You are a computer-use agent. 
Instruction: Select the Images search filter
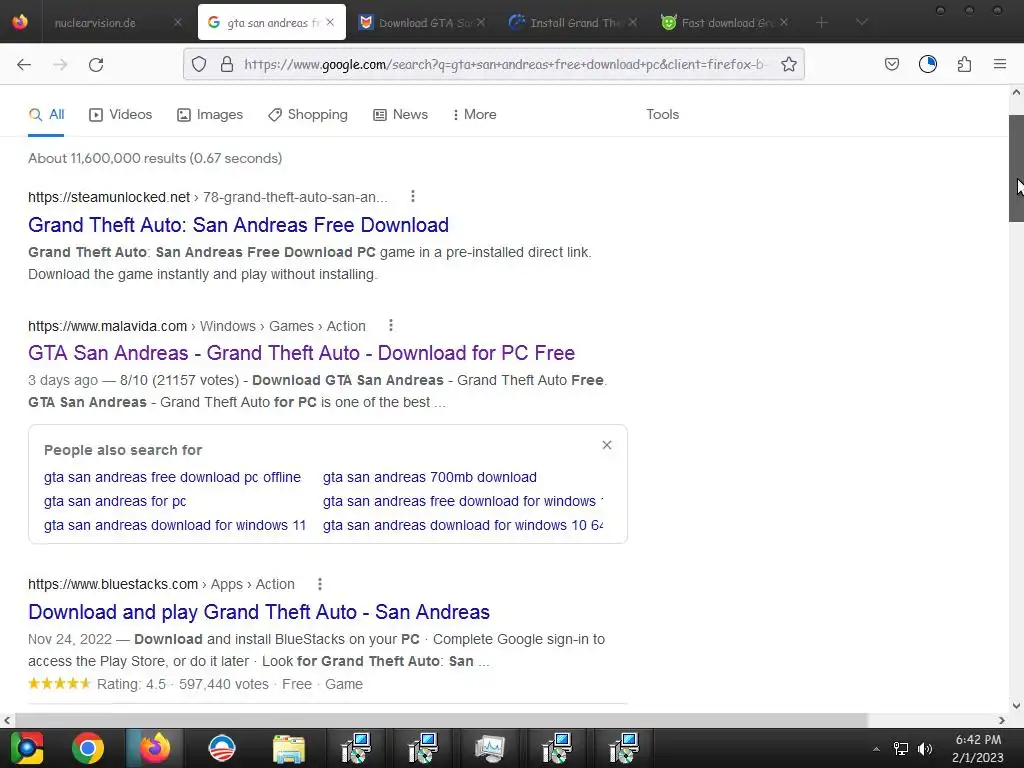pyautogui.click(x=210, y=114)
